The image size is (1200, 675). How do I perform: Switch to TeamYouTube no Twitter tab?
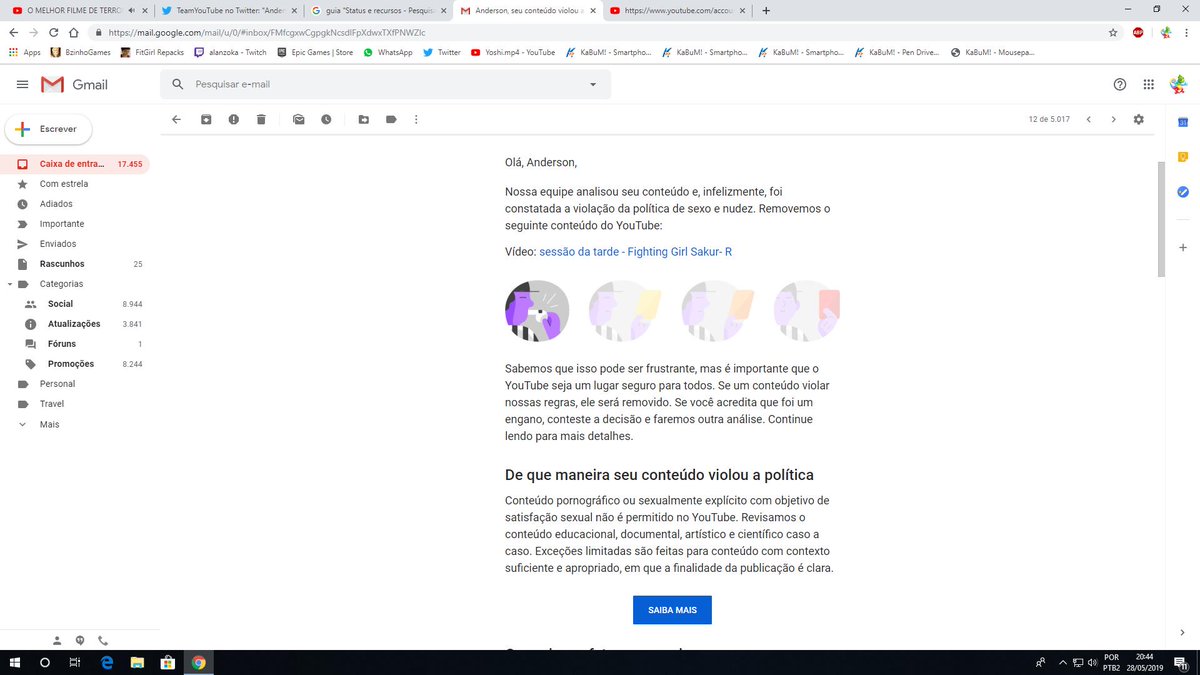[228, 10]
